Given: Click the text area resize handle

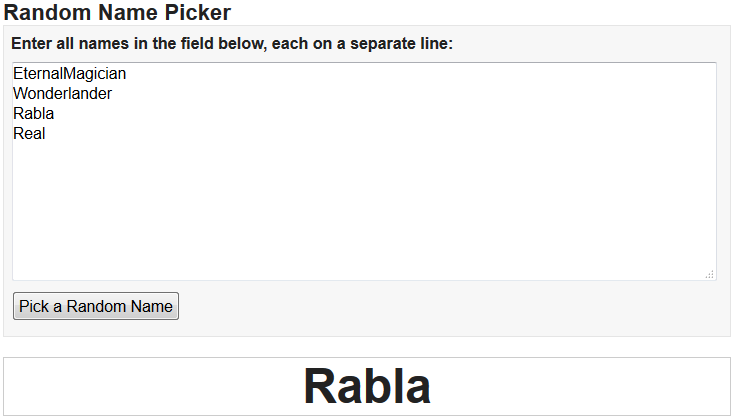Looking at the screenshot, I should click(710, 274).
